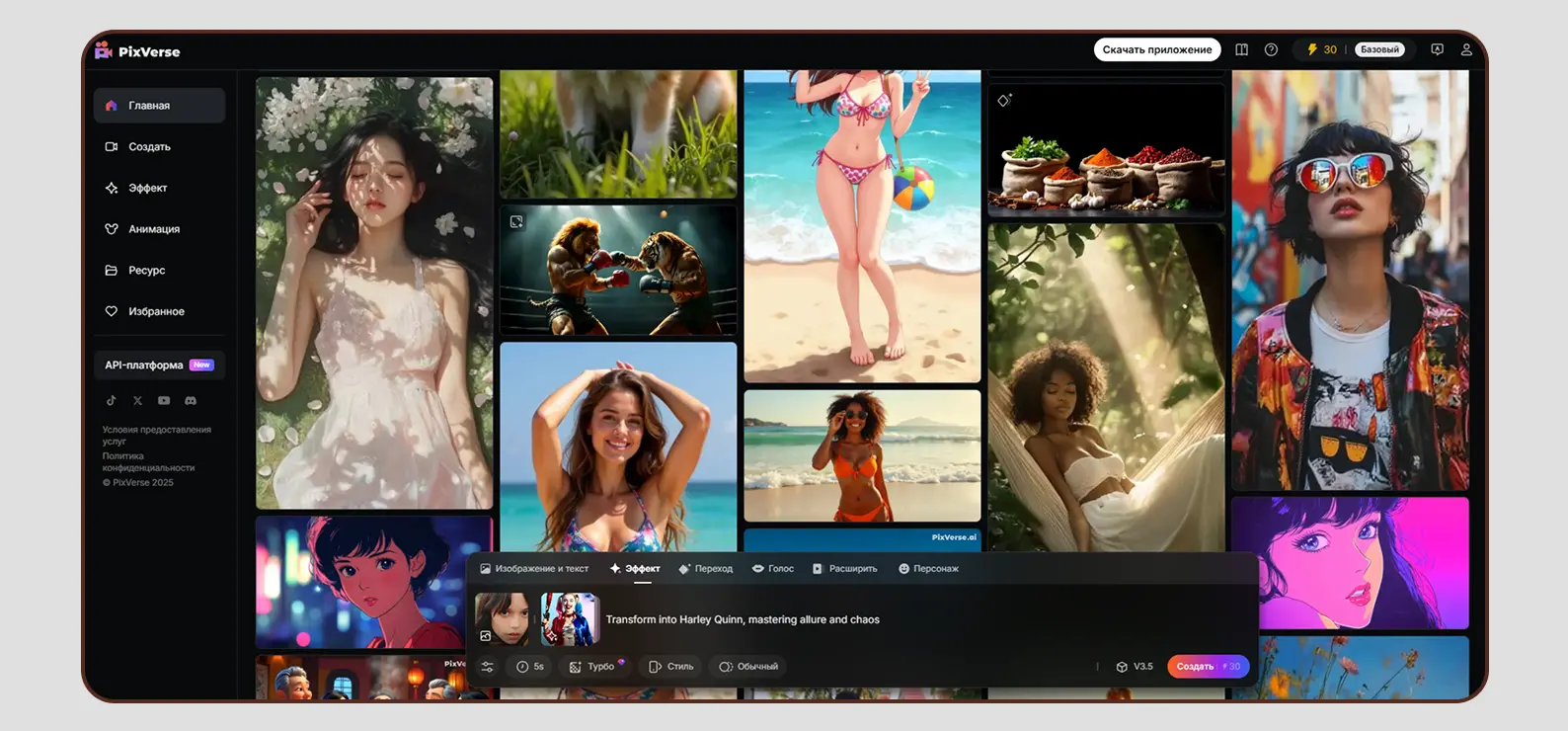Open the YouTube social icon

click(x=164, y=401)
